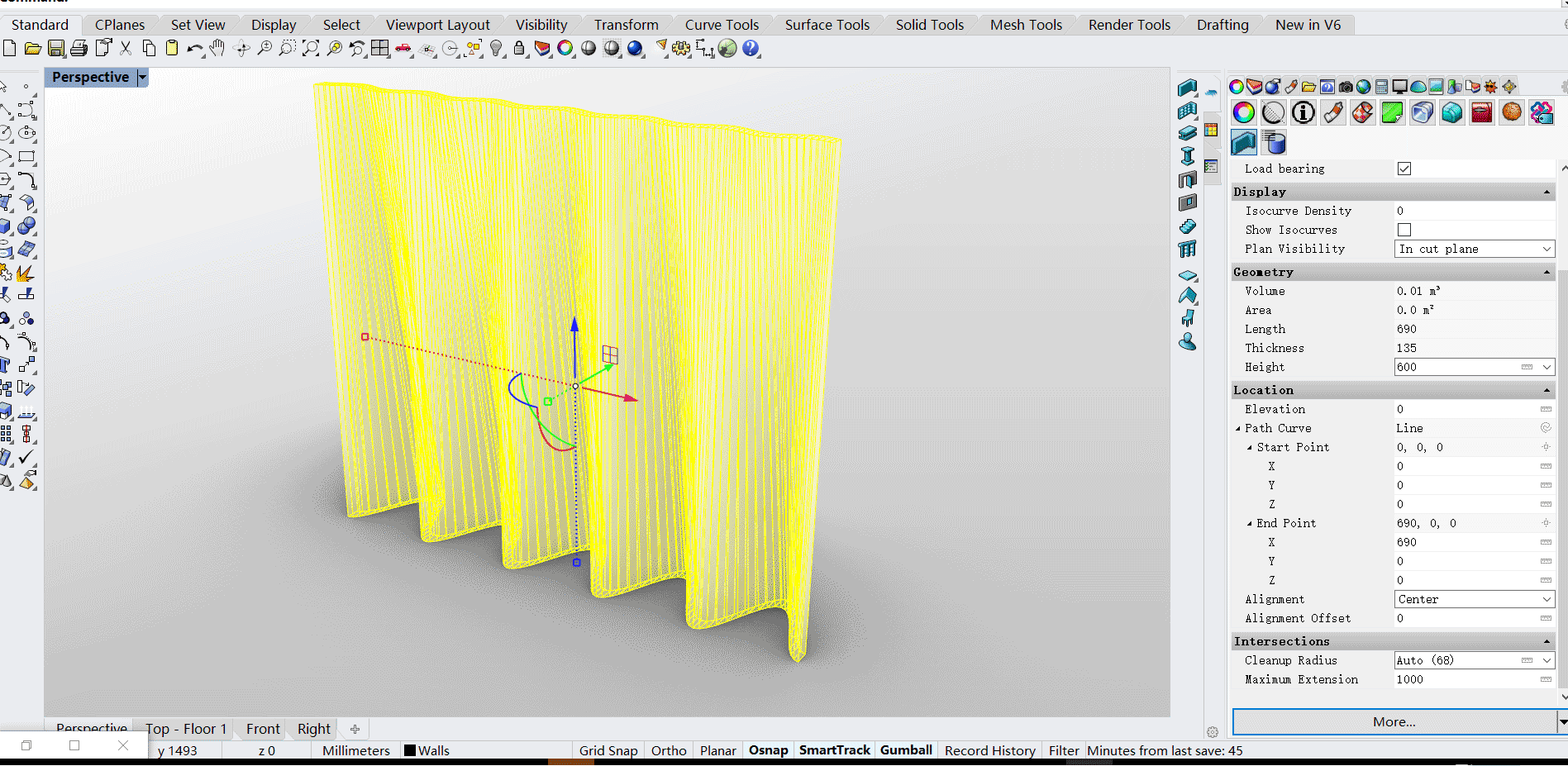Open the camera tab in panel

[x=1346, y=87]
